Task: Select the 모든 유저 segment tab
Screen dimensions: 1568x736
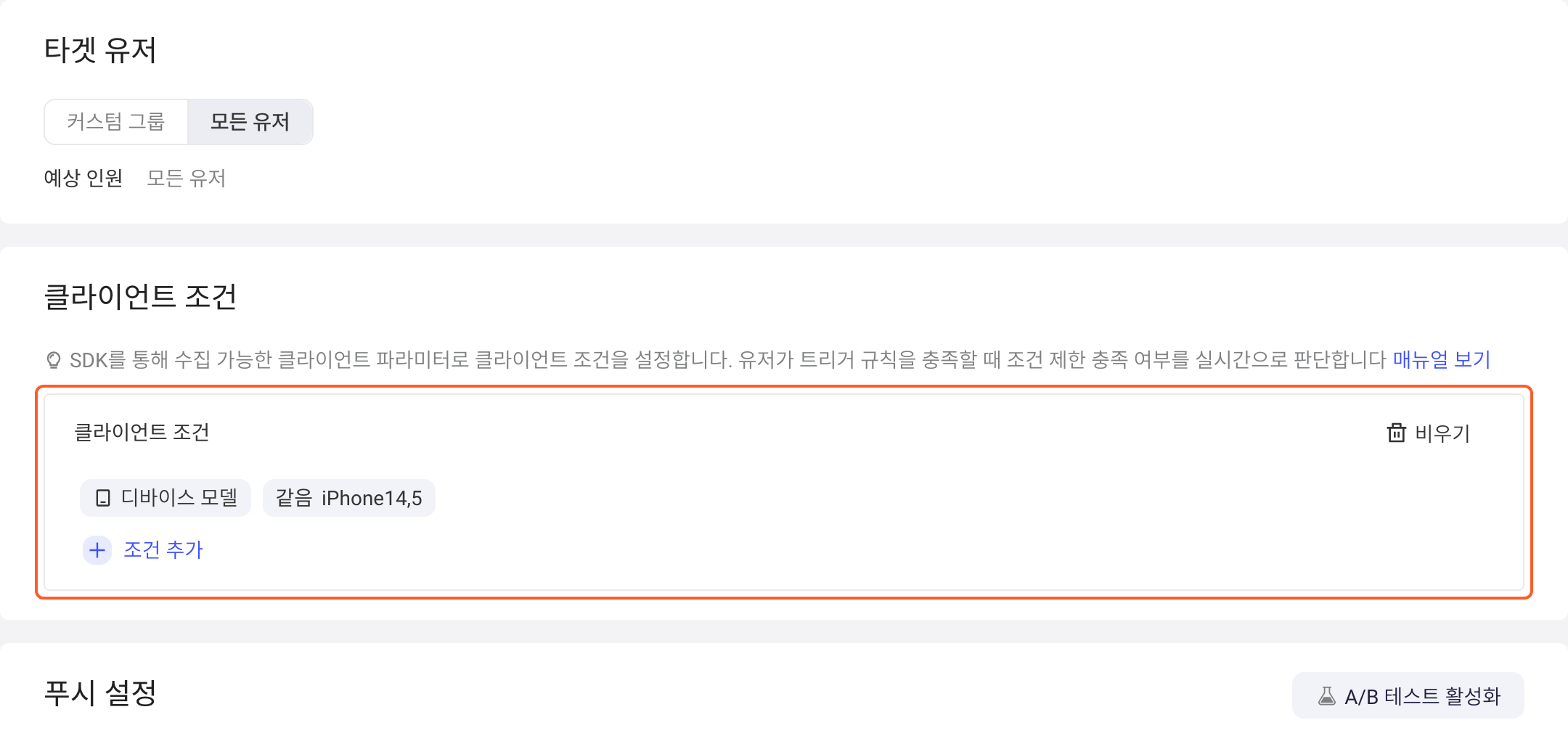Action: [250, 121]
